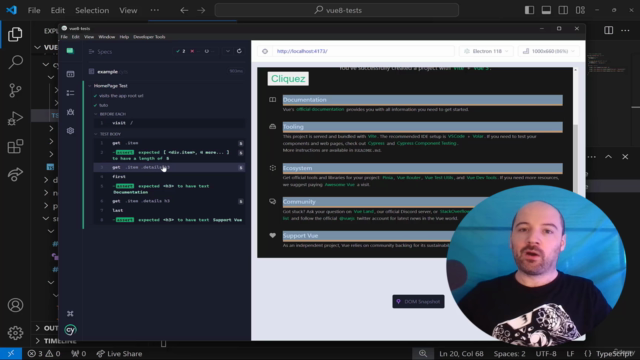Open the VS Code Explorer view icon
The height and width of the screenshot is (360, 640).
pos(15,34)
